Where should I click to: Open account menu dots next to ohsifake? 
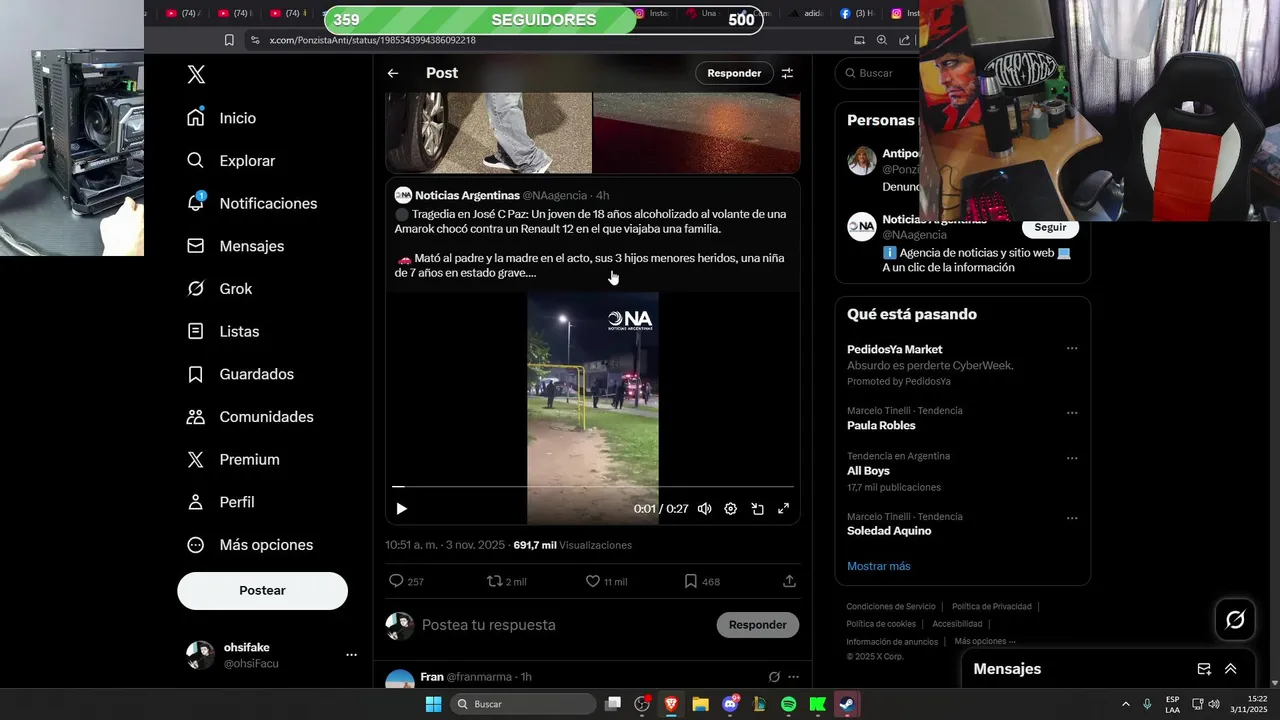(x=351, y=655)
